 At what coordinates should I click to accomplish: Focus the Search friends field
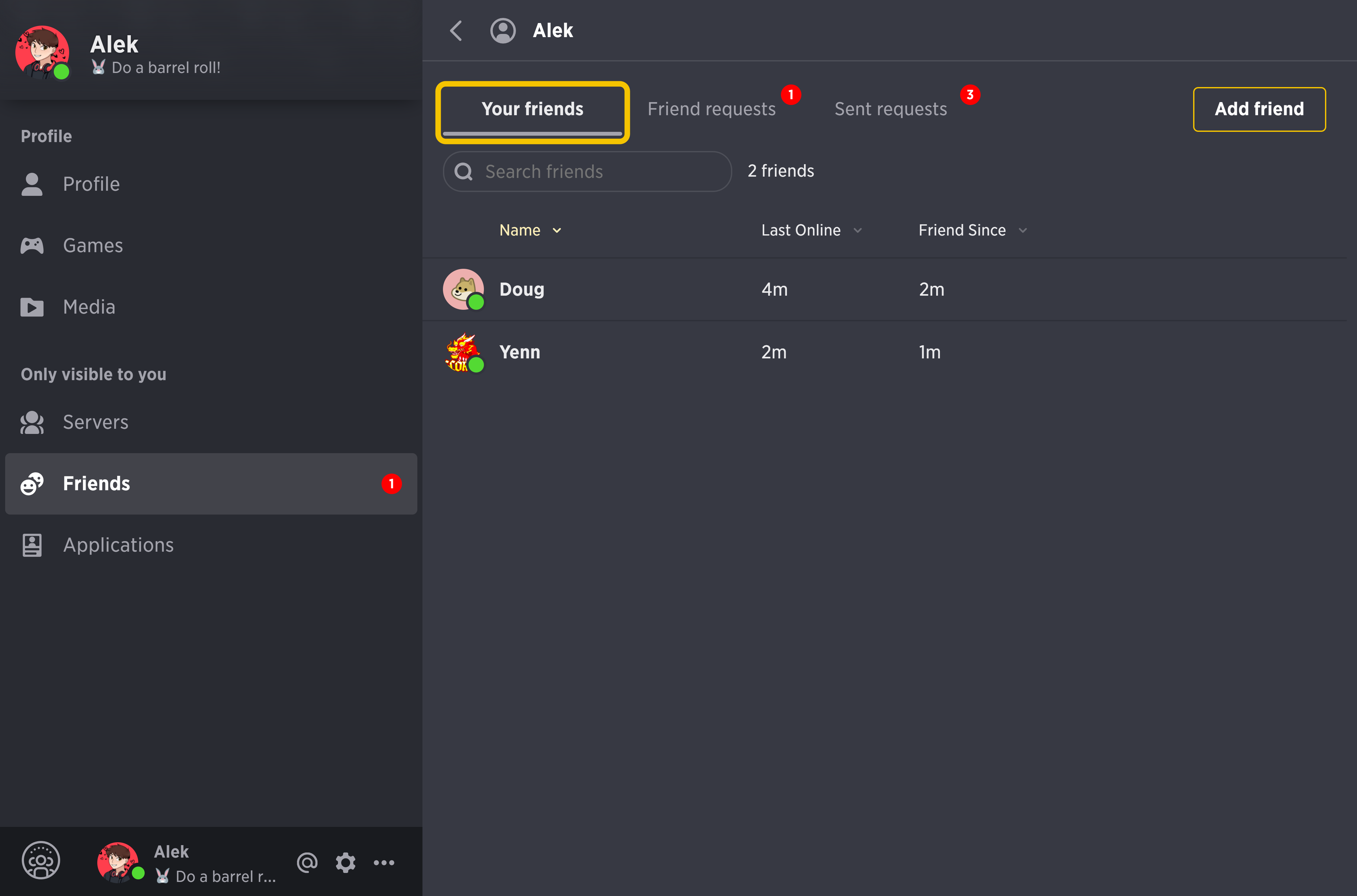(587, 172)
